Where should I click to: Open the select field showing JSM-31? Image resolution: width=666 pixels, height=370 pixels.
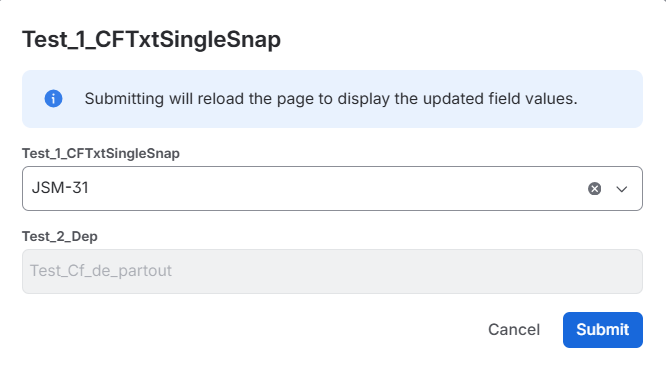pos(332,188)
